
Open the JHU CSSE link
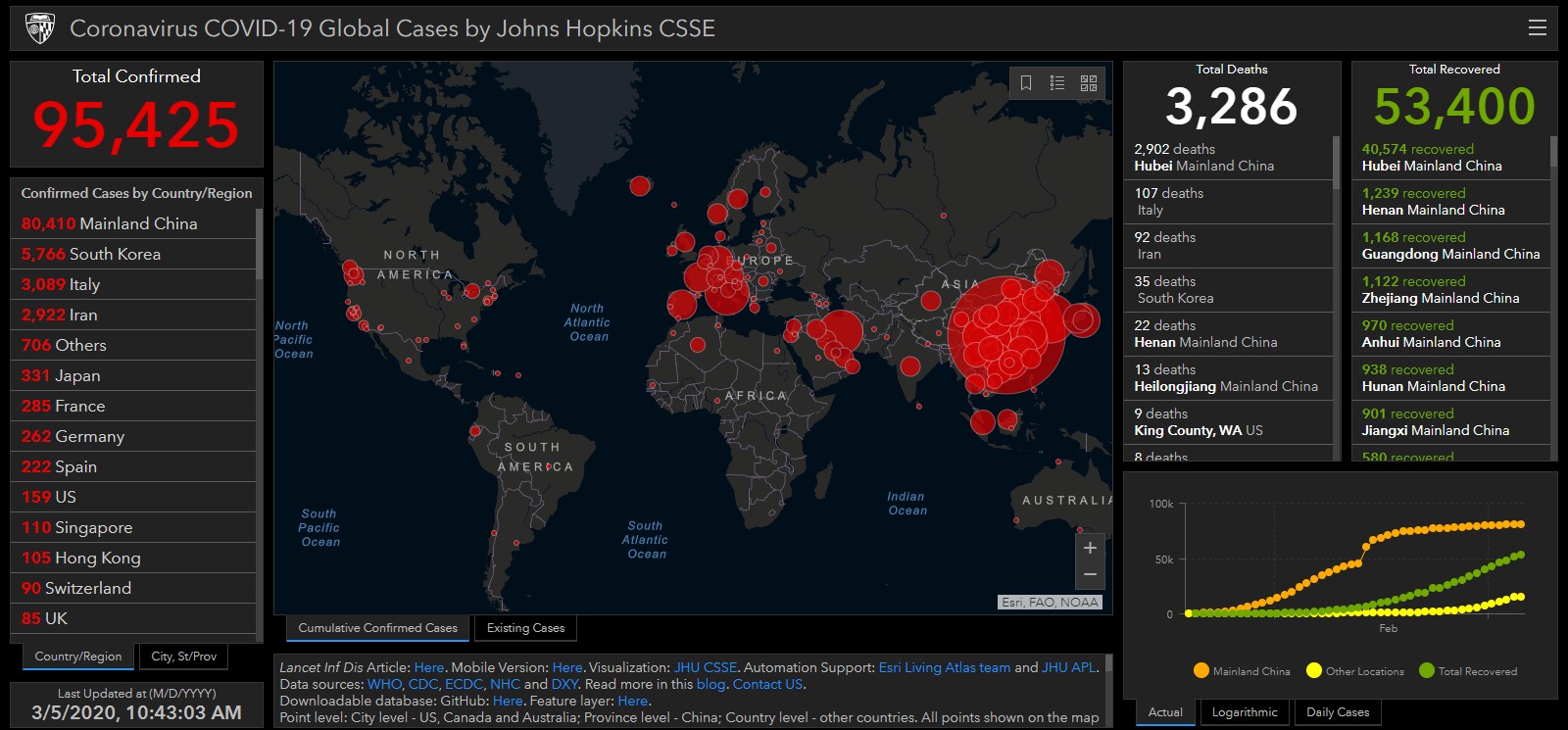[x=705, y=667]
